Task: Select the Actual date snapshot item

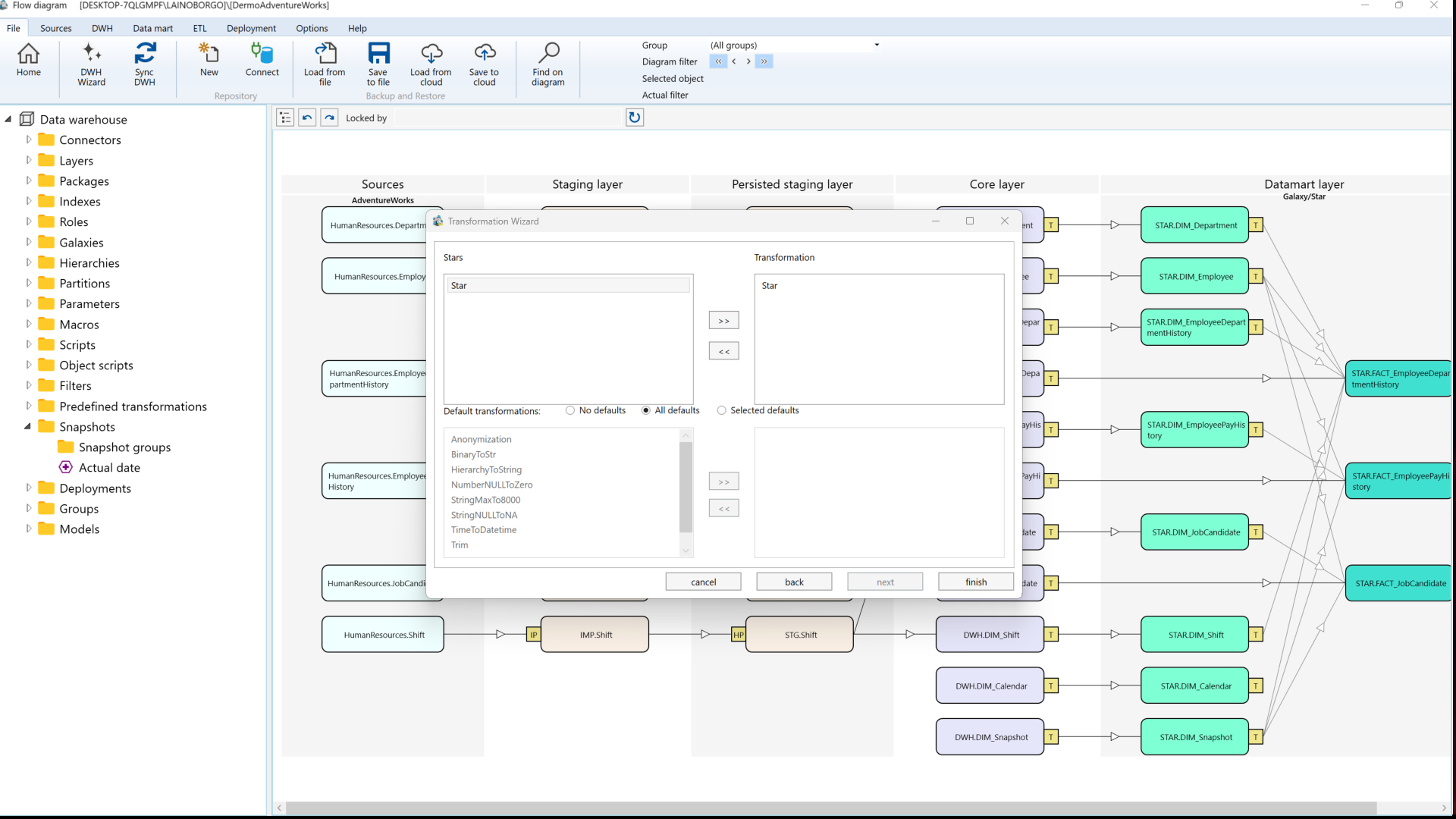Action: 109,468
